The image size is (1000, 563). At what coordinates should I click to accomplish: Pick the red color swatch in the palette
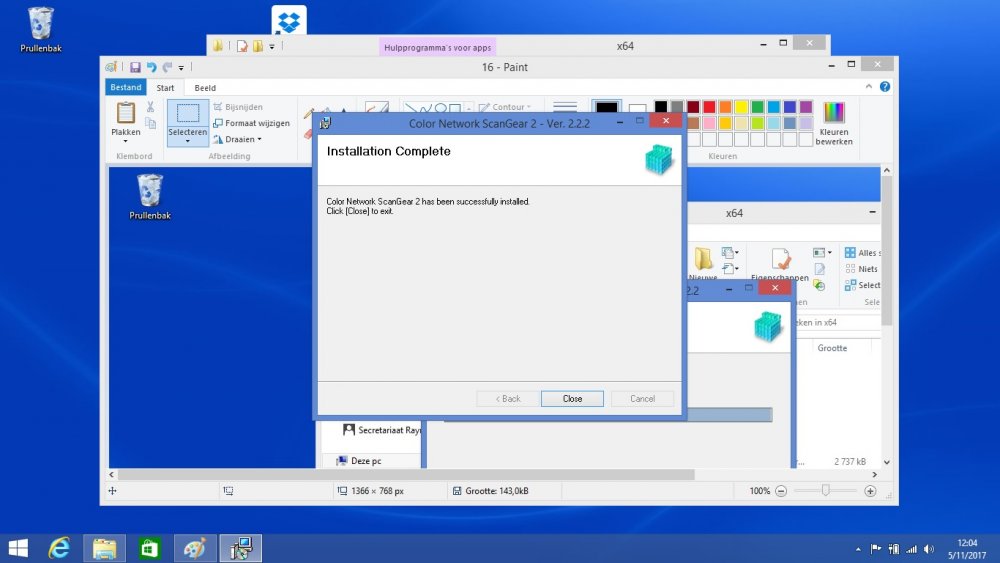pyautogui.click(x=709, y=107)
